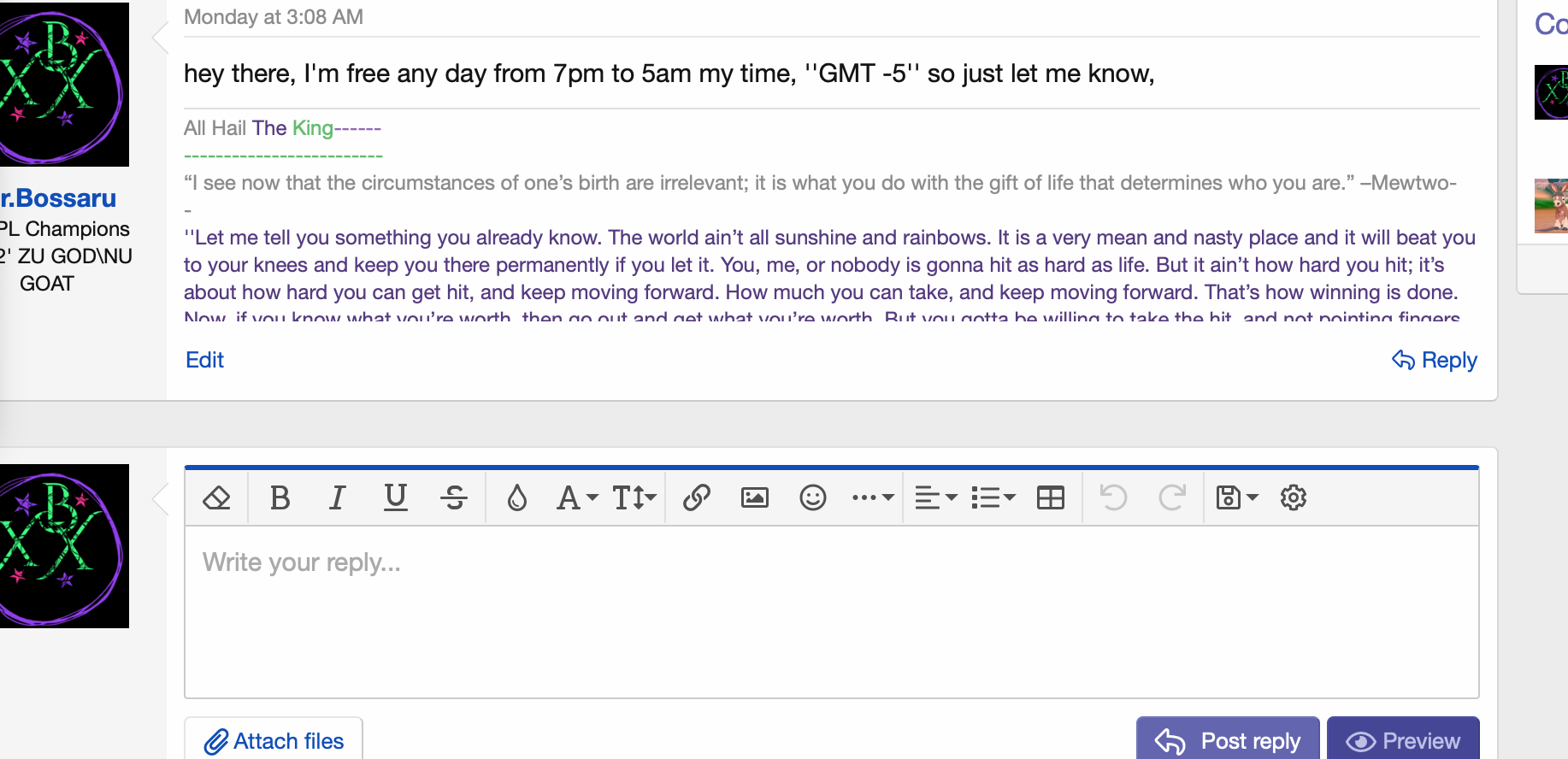Insert a table into the reply

[1050, 497]
